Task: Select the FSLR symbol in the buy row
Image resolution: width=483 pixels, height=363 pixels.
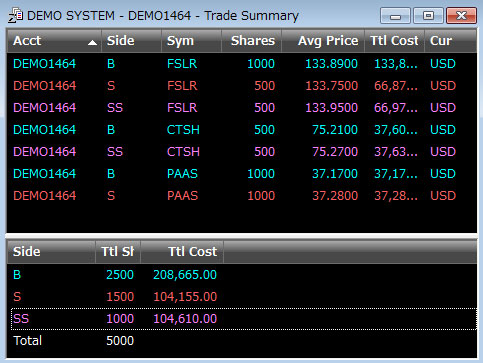Action: click(x=182, y=64)
